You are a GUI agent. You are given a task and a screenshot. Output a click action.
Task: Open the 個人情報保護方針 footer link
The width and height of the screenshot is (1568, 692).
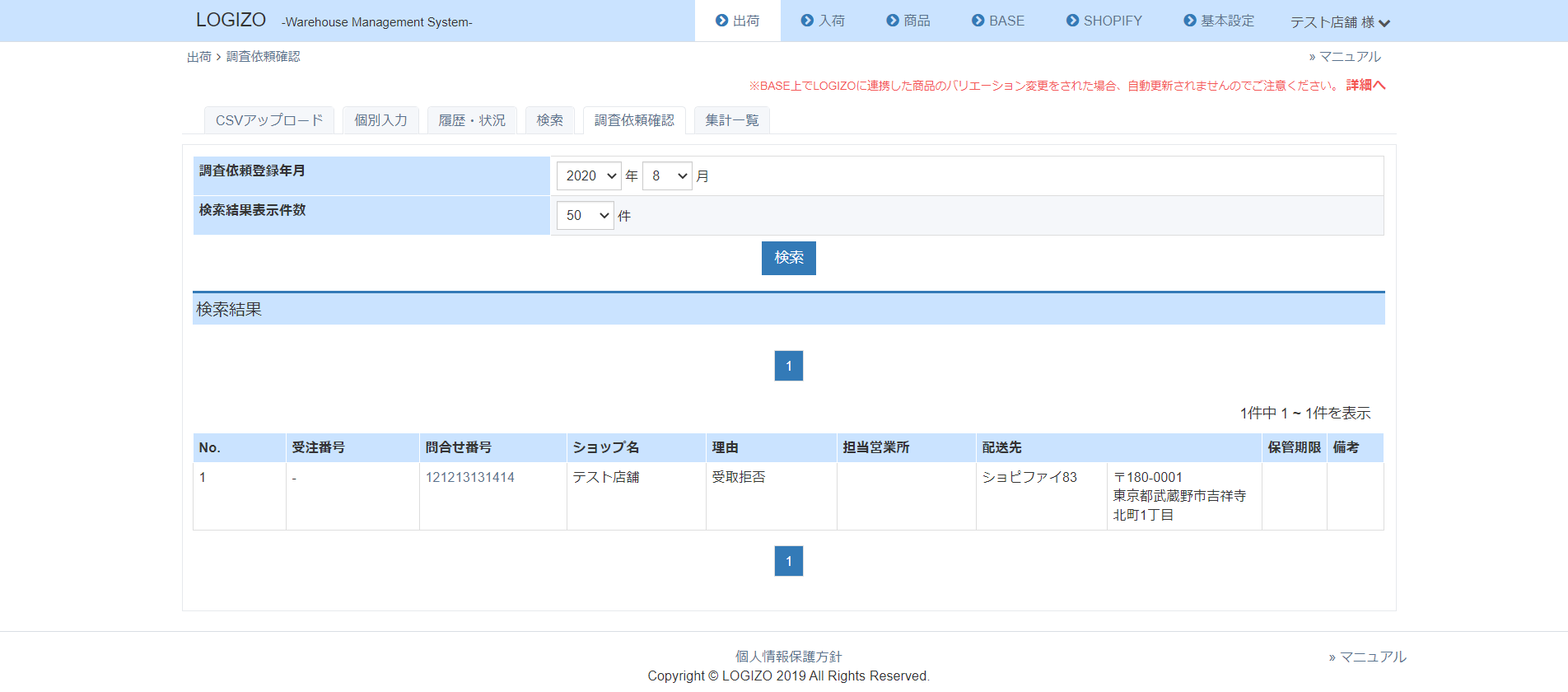pyautogui.click(x=788, y=657)
